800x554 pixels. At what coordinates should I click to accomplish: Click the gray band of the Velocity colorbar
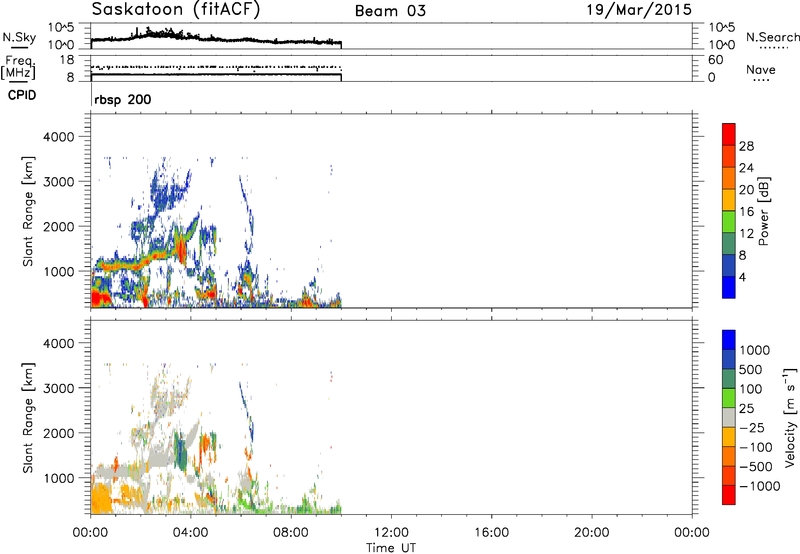(729, 417)
